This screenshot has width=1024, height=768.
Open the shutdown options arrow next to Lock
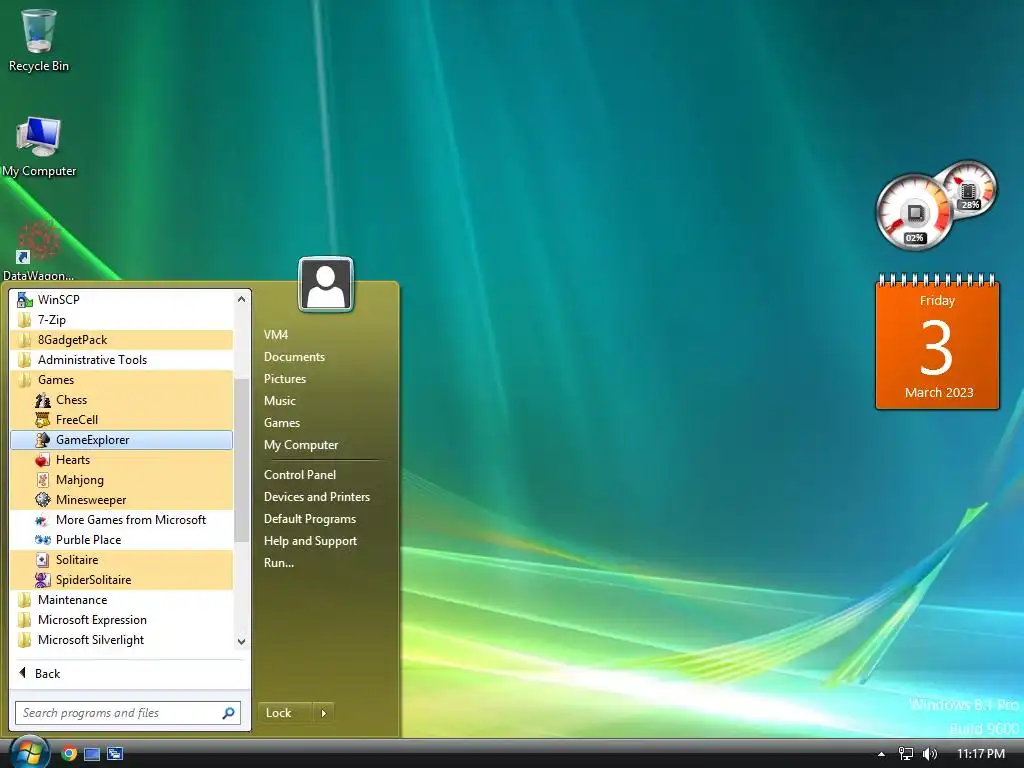pos(323,712)
